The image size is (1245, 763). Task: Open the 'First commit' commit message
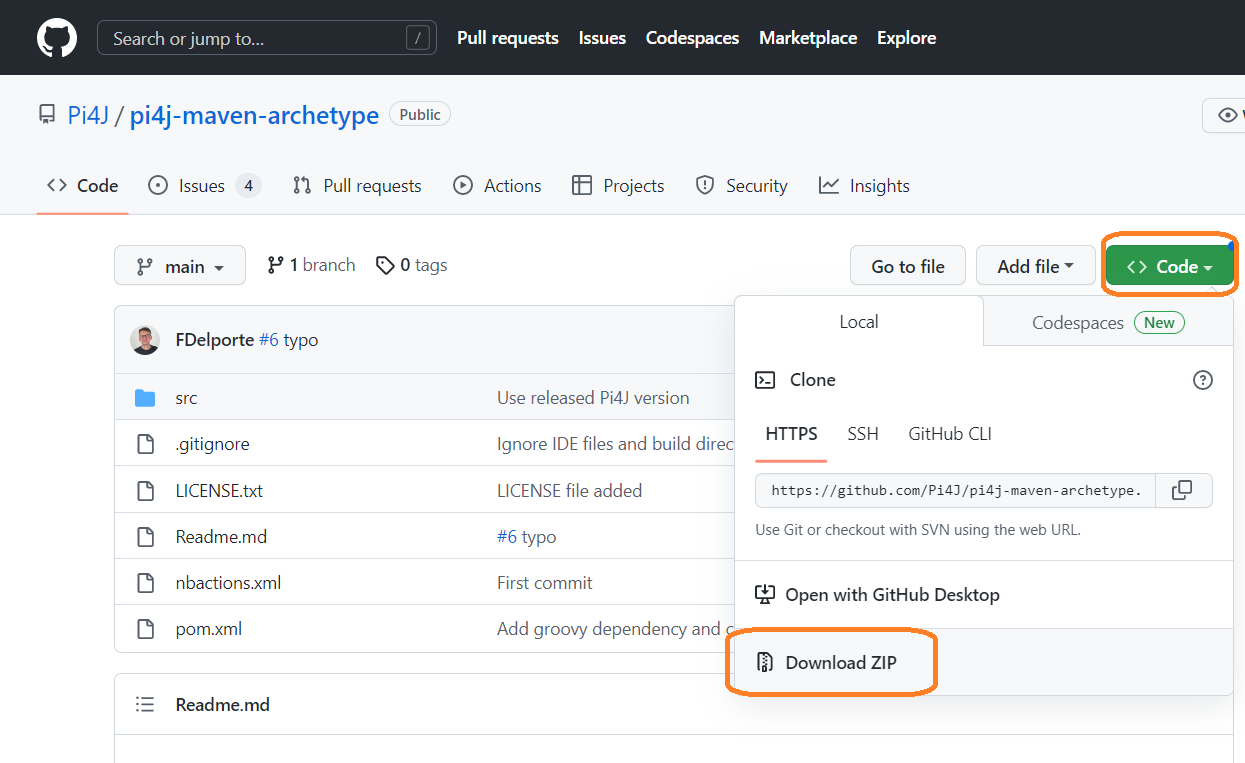545,583
